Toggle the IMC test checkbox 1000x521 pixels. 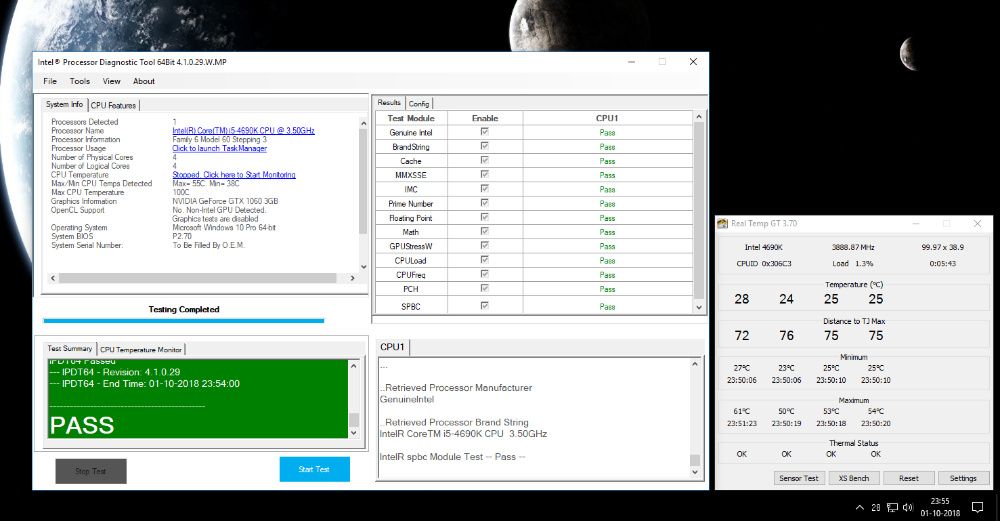click(485, 189)
